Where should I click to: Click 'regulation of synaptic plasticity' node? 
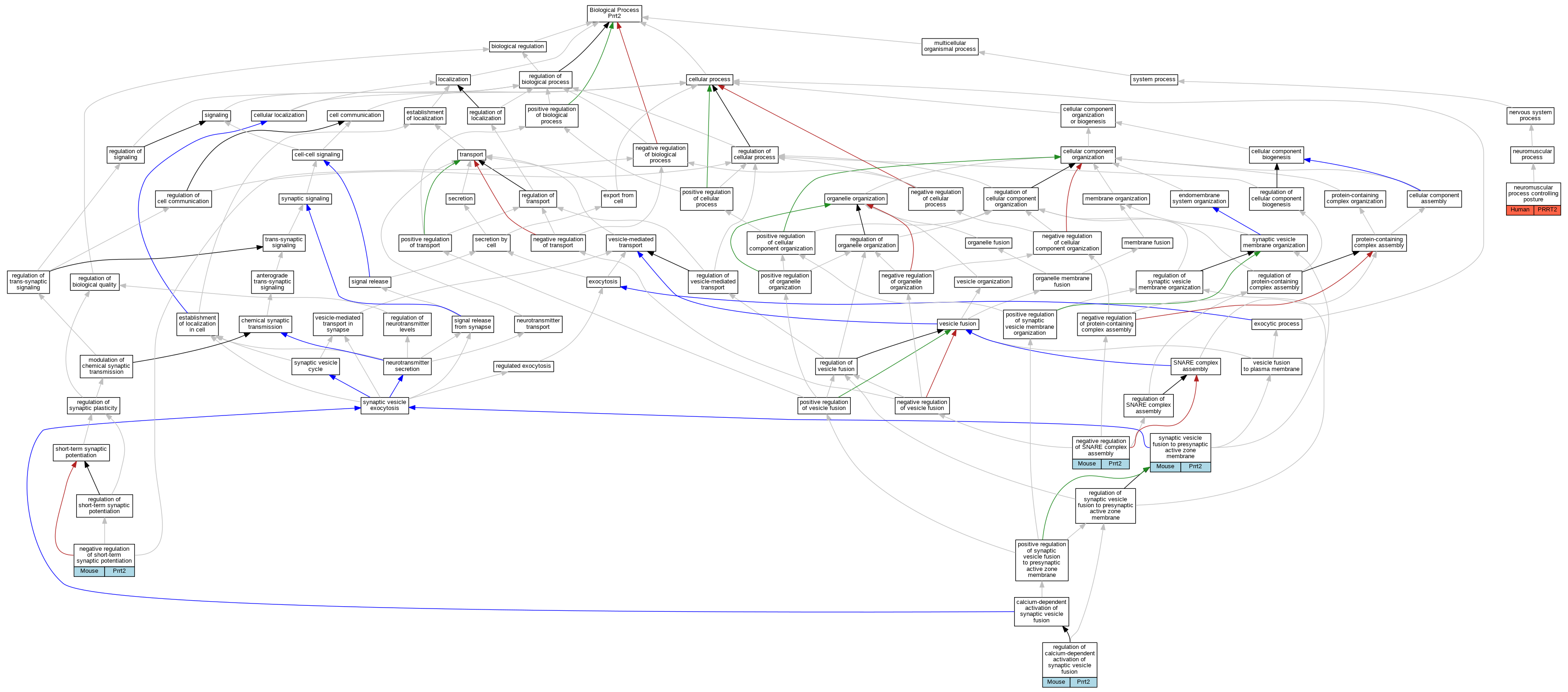93,405
